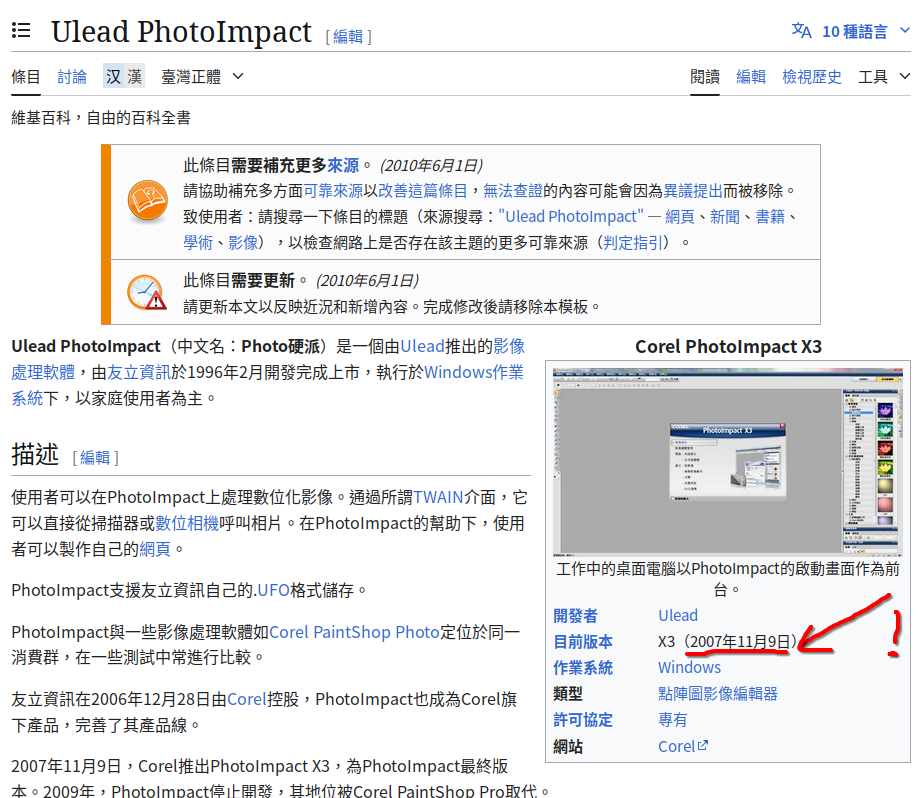Edit the 描述 section
This screenshot has height=798, width=920.
click(x=95, y=458)
